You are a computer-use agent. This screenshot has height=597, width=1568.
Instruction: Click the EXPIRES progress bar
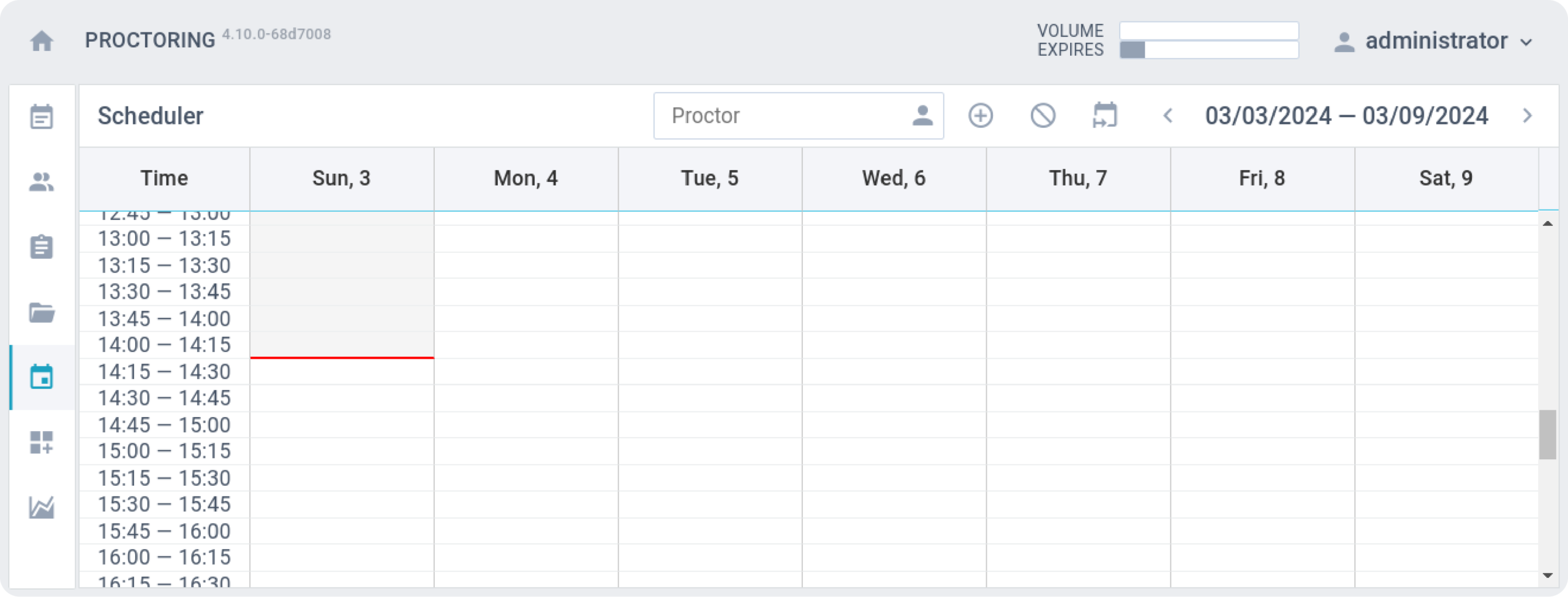[x=1209, y=50]
